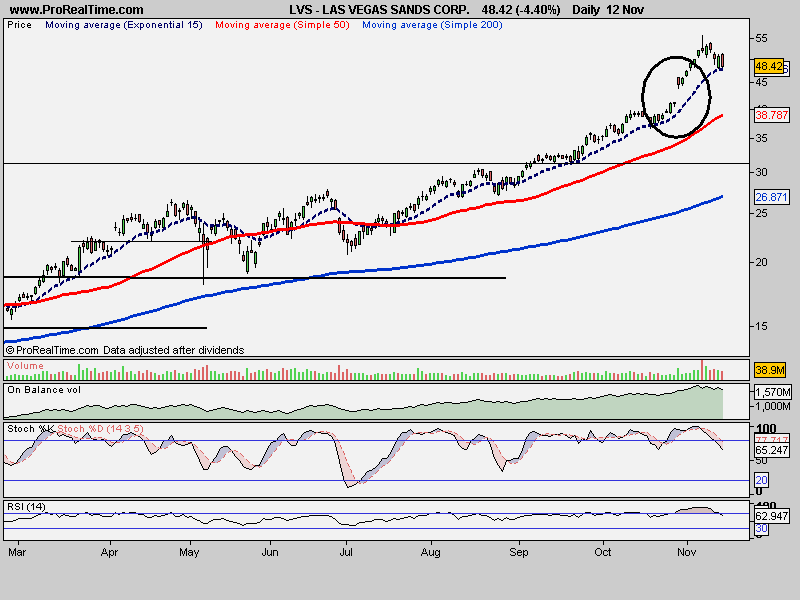Click the 35 price axis label
Viewport: 800px width, 600px height.
coord(761,138)
